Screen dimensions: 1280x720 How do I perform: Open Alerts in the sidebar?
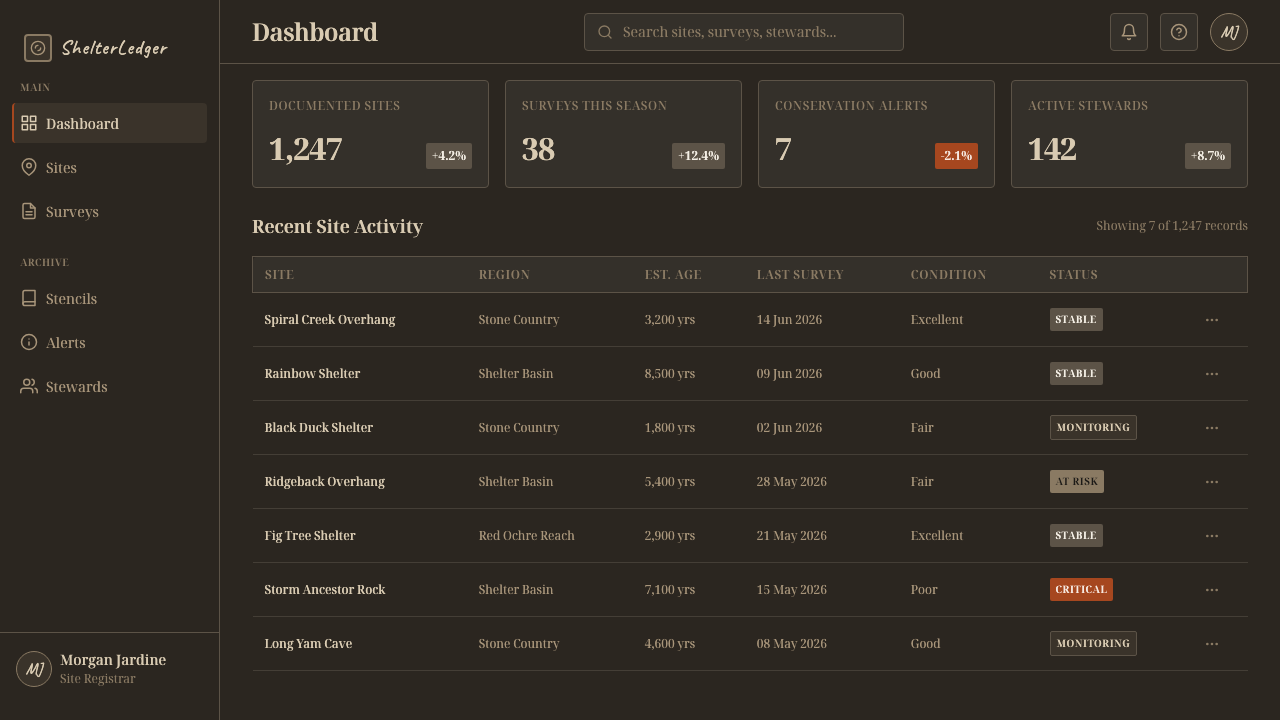tap(109, 342)
